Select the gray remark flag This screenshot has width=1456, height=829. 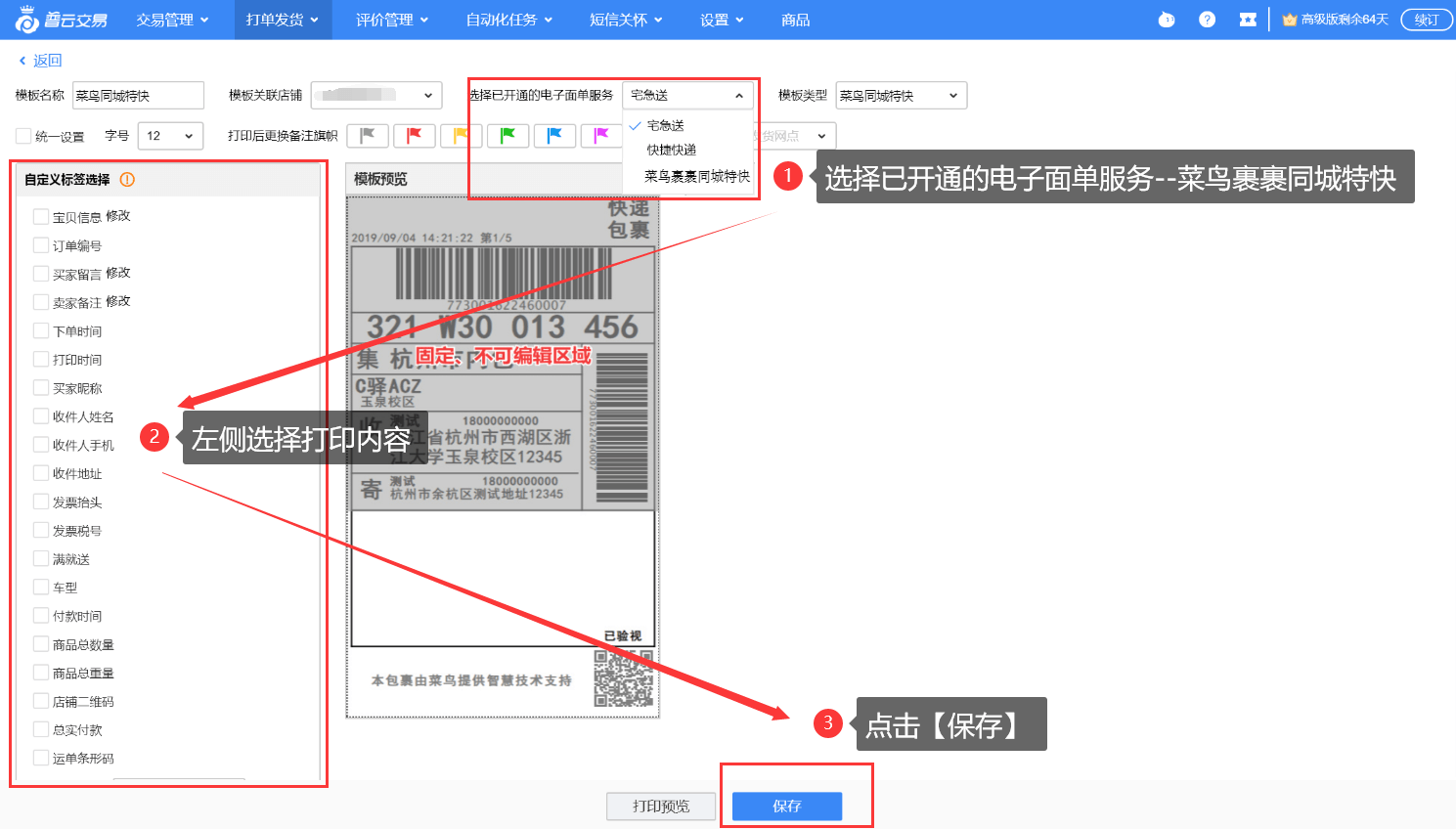click(368, 136)
